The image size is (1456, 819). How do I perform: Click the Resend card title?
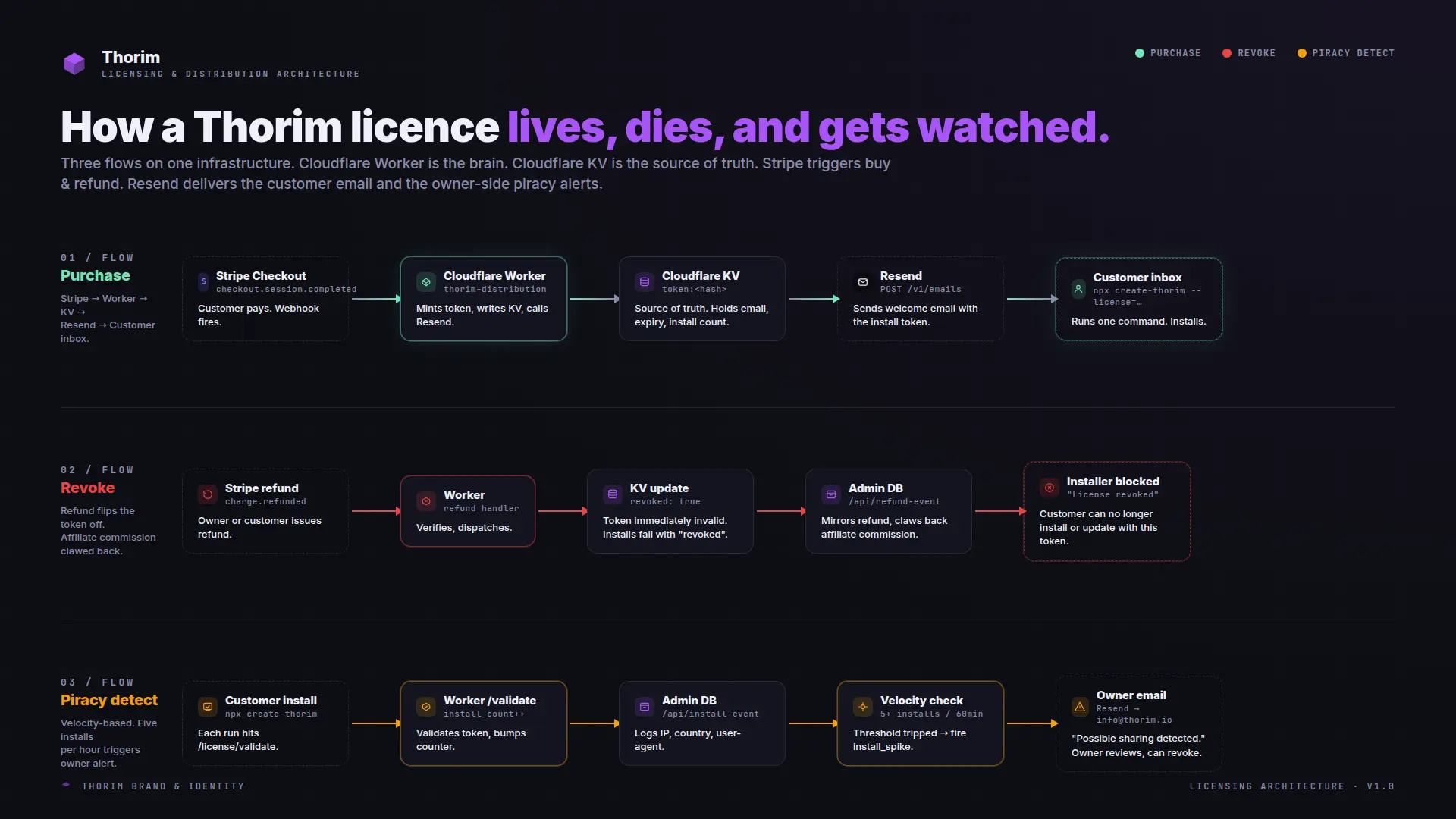[x=901, y=276]
